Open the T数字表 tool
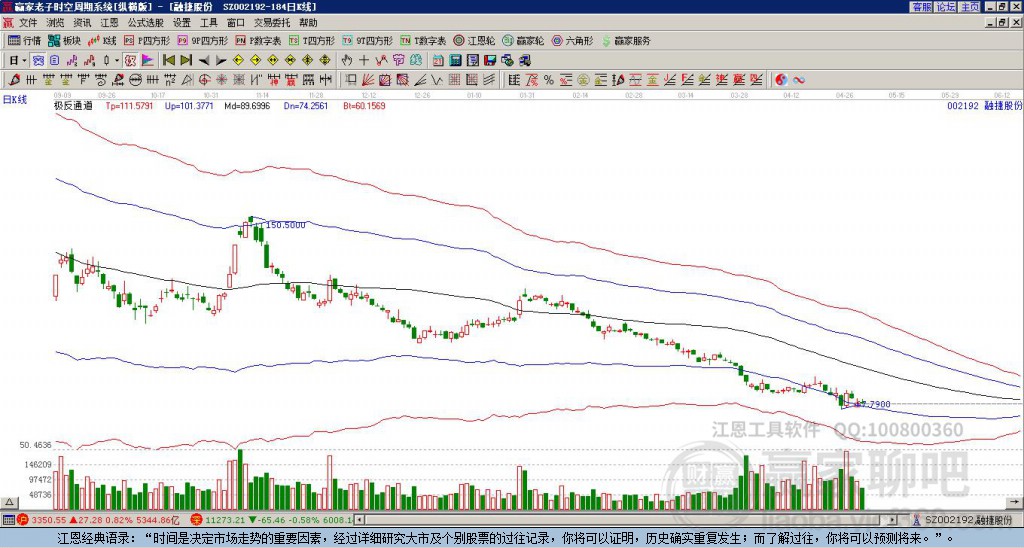Screen dimensions: 1024x548 point(423,40)
